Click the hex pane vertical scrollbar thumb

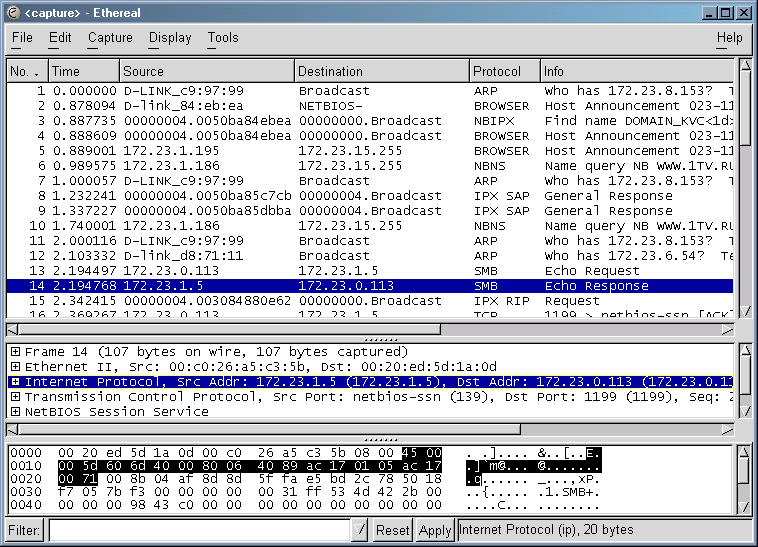pos(744,471)
